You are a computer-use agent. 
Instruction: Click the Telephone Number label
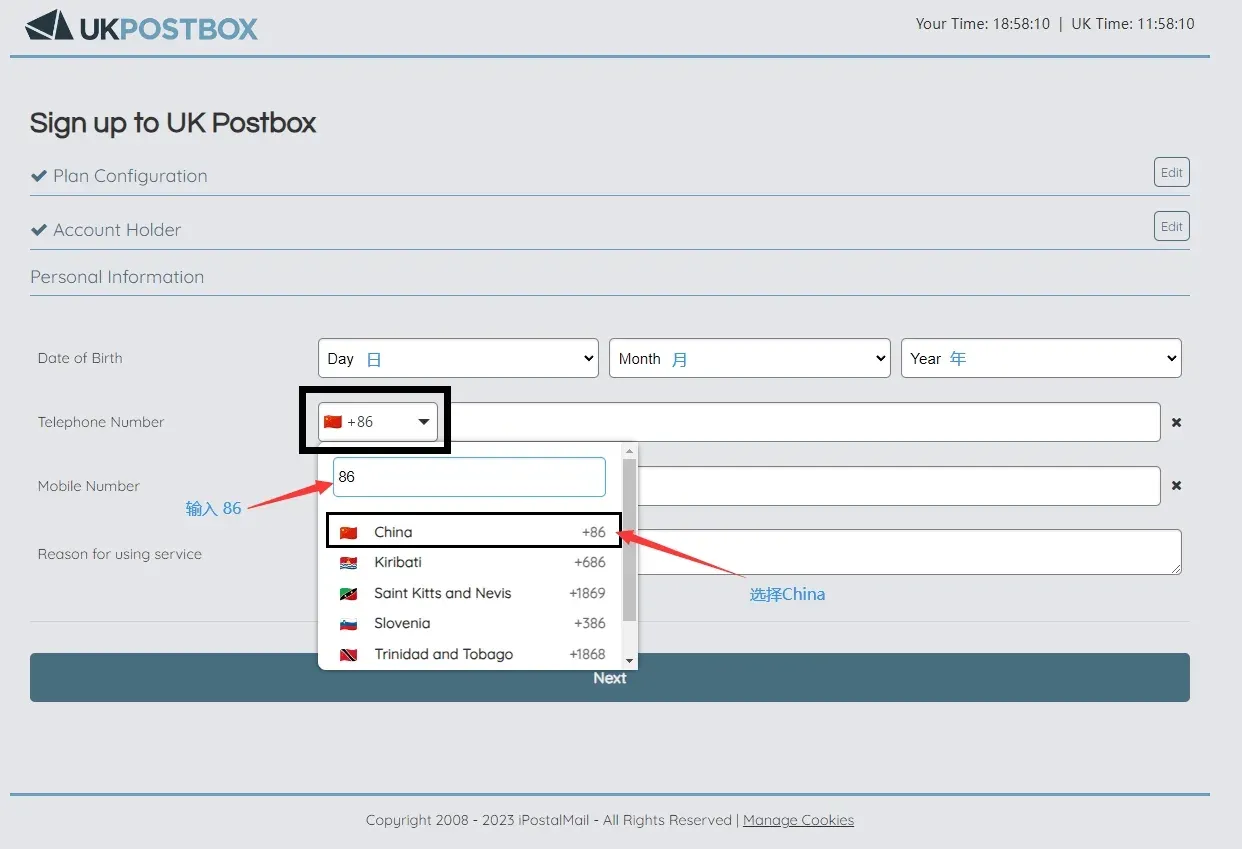coord(101,422)
